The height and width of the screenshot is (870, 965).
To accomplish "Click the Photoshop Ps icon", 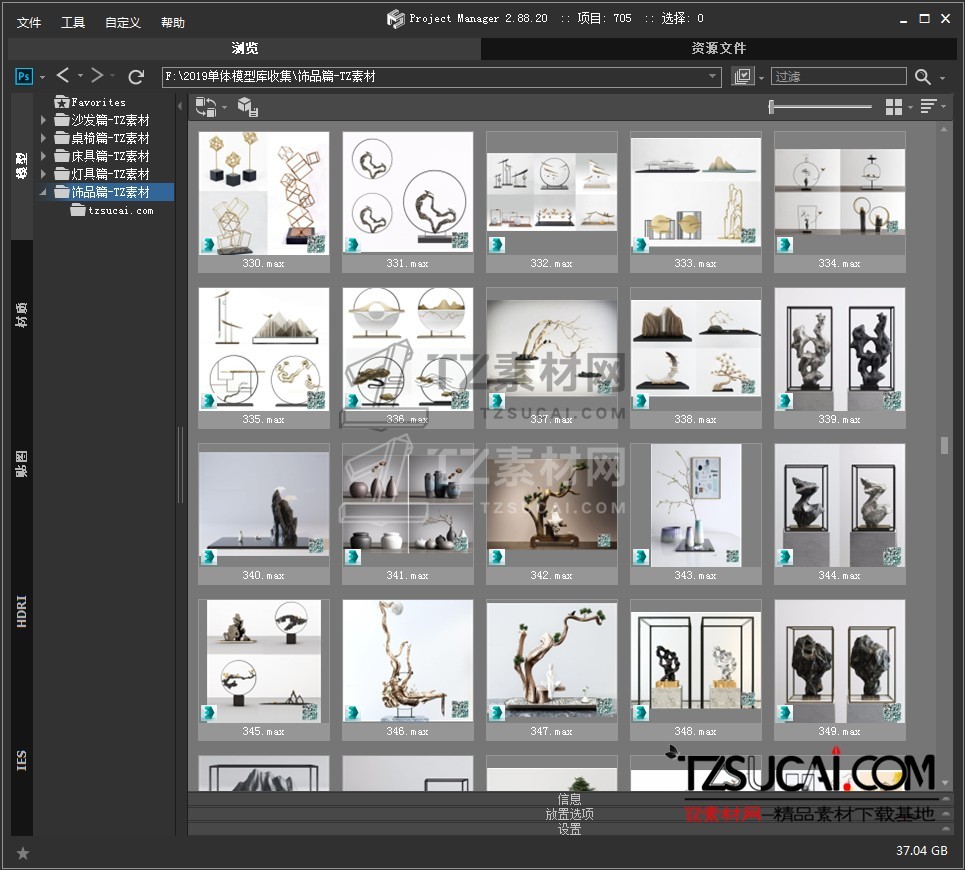I will [25, 76].
